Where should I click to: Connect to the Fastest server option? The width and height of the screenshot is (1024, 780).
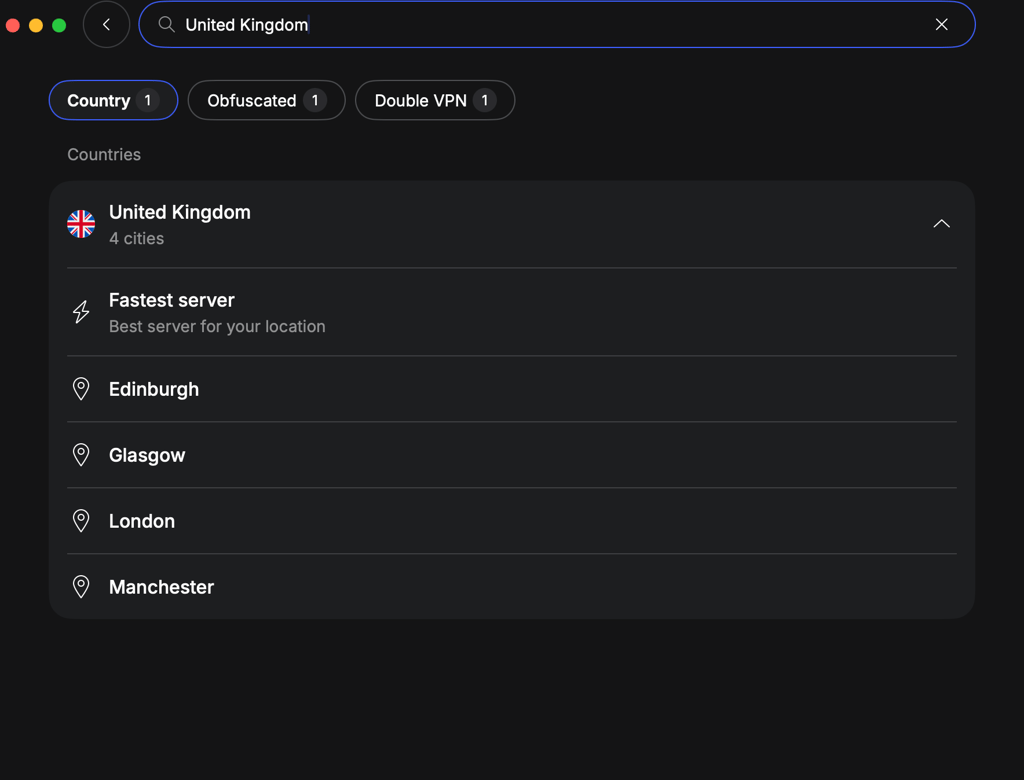click(x=512, y=312)
